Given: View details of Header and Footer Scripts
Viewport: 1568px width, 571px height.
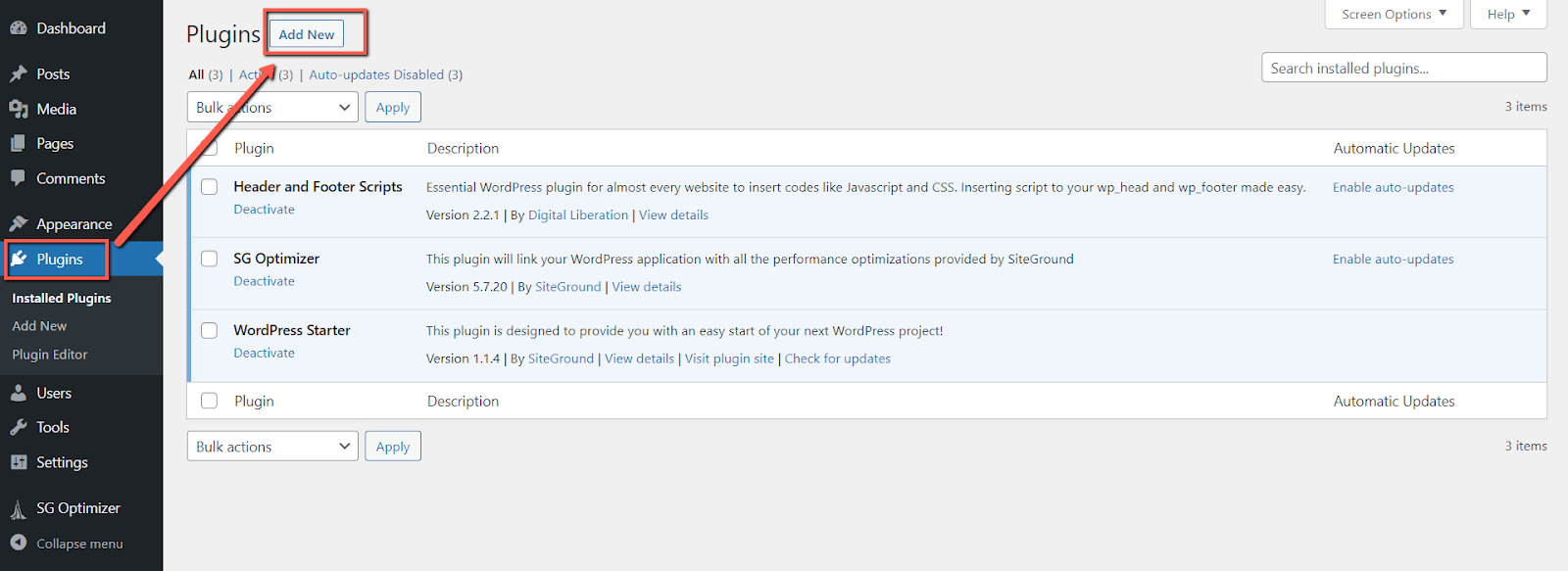Looking at the screenshot, I should 674,215.
